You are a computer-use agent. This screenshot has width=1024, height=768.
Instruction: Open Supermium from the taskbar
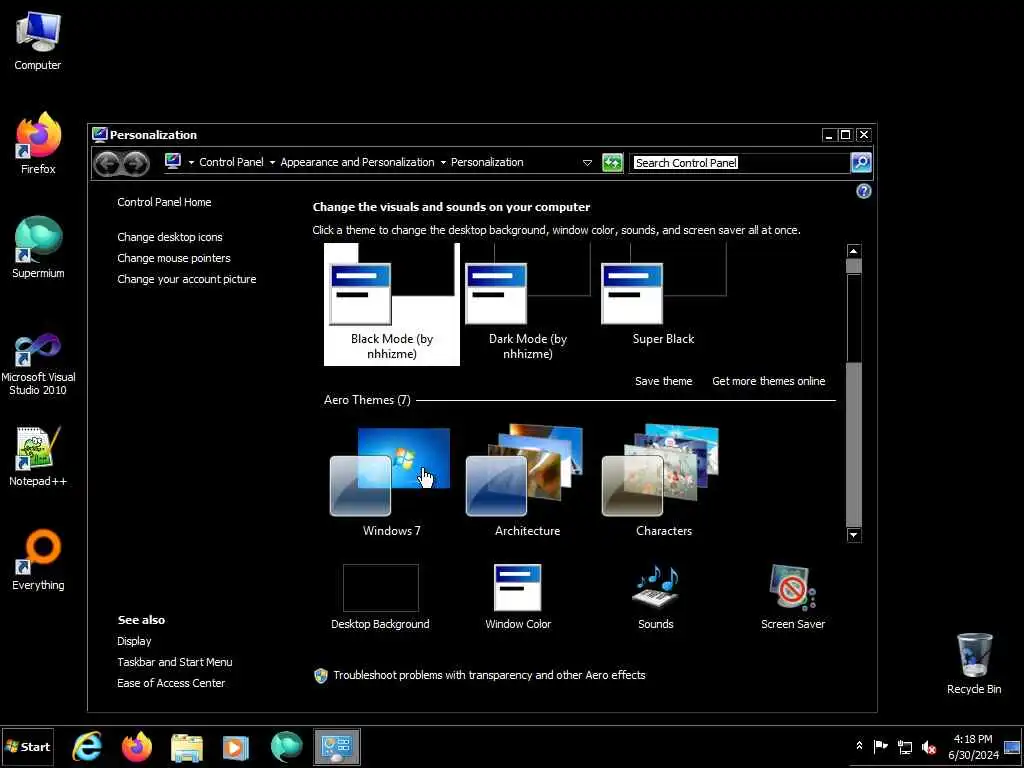[287, 747]
